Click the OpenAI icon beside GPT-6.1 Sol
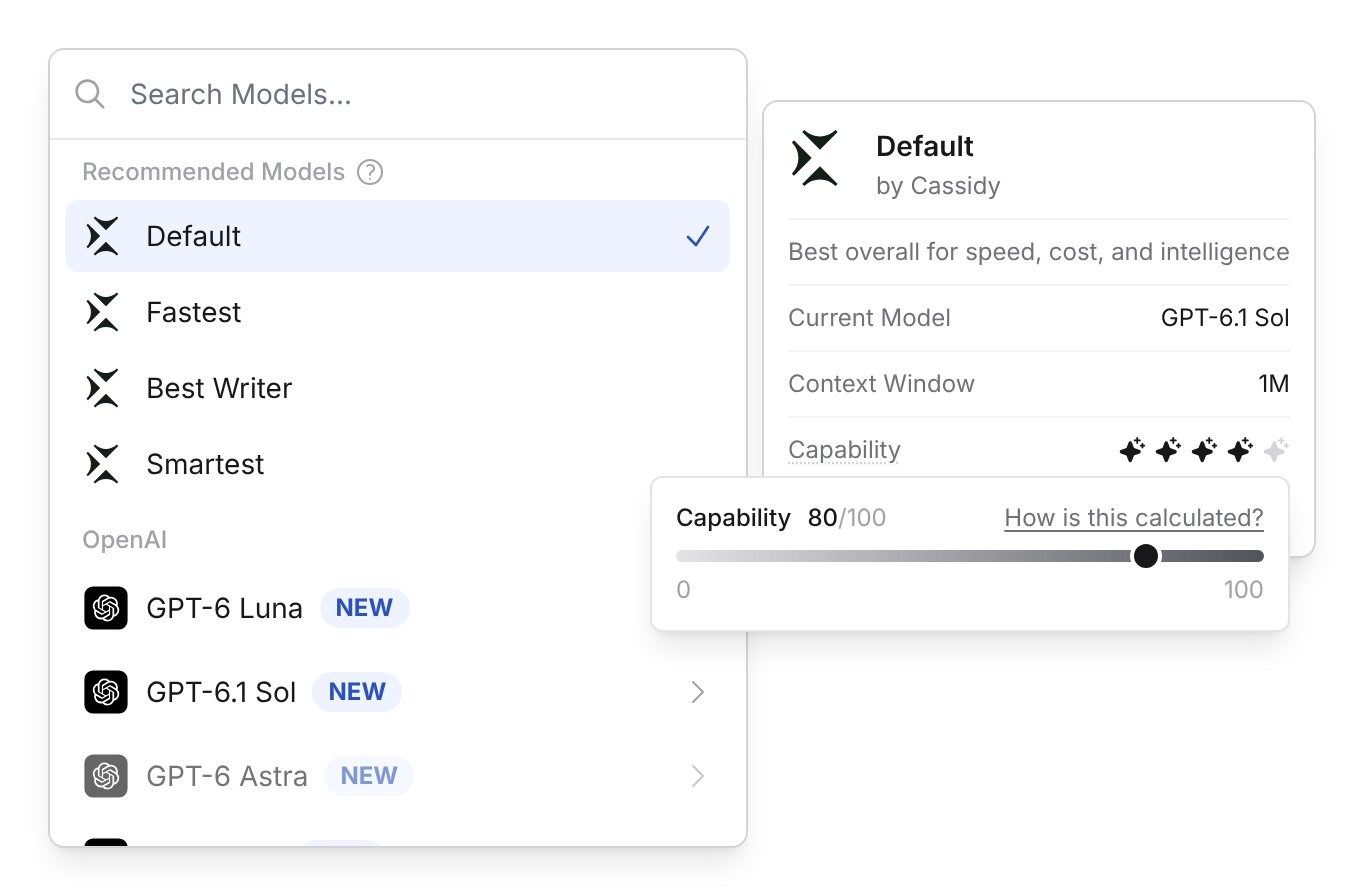Screen dimensions: 1362x896 (106, 692)
